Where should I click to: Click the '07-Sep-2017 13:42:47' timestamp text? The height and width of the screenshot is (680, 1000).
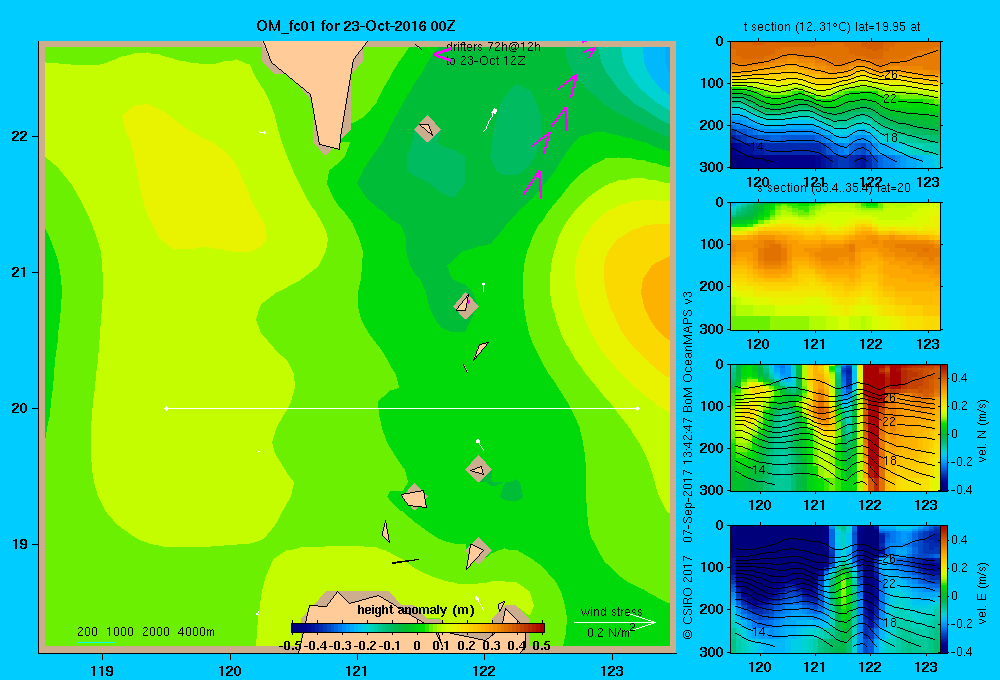688,480
